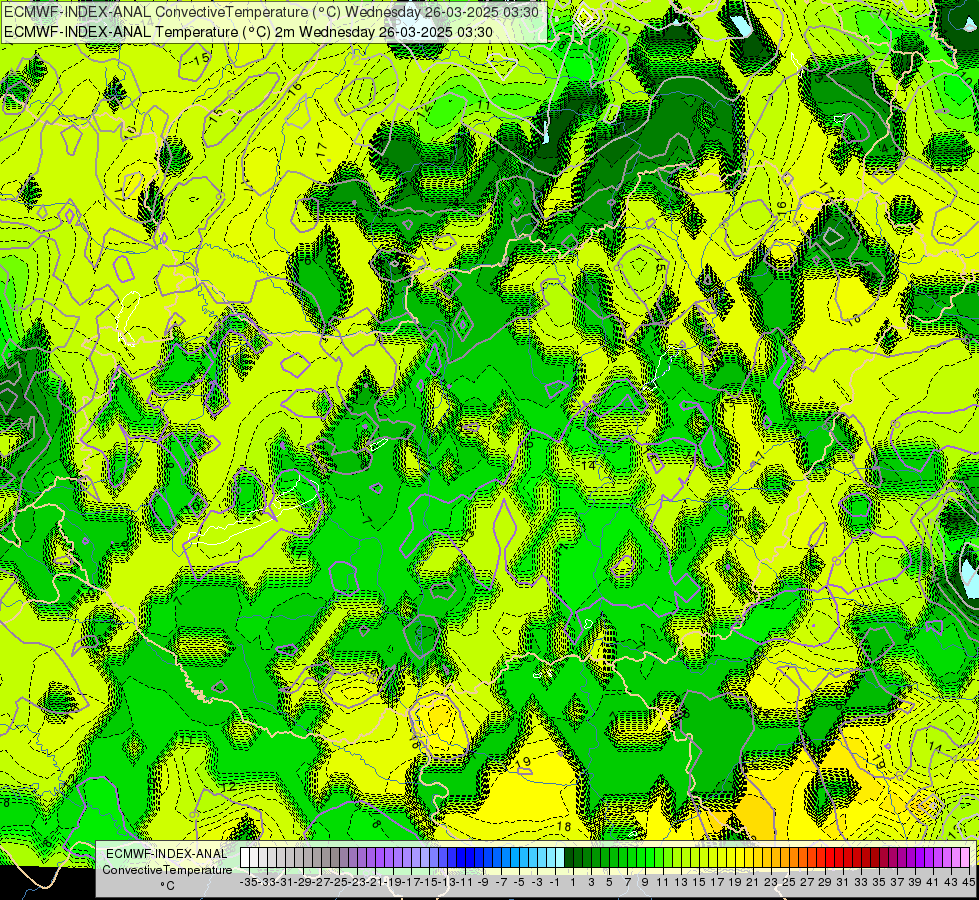Click the legend value -35
Viewport: 979px width, 900px height.
[x=249, y=882]
